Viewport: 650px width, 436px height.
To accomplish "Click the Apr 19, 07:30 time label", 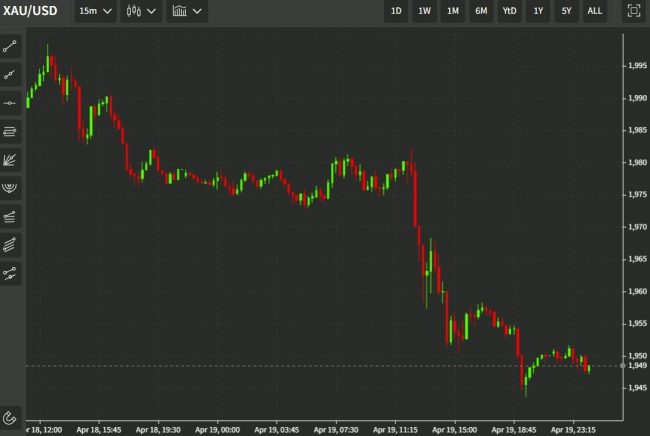I will 336,430.
